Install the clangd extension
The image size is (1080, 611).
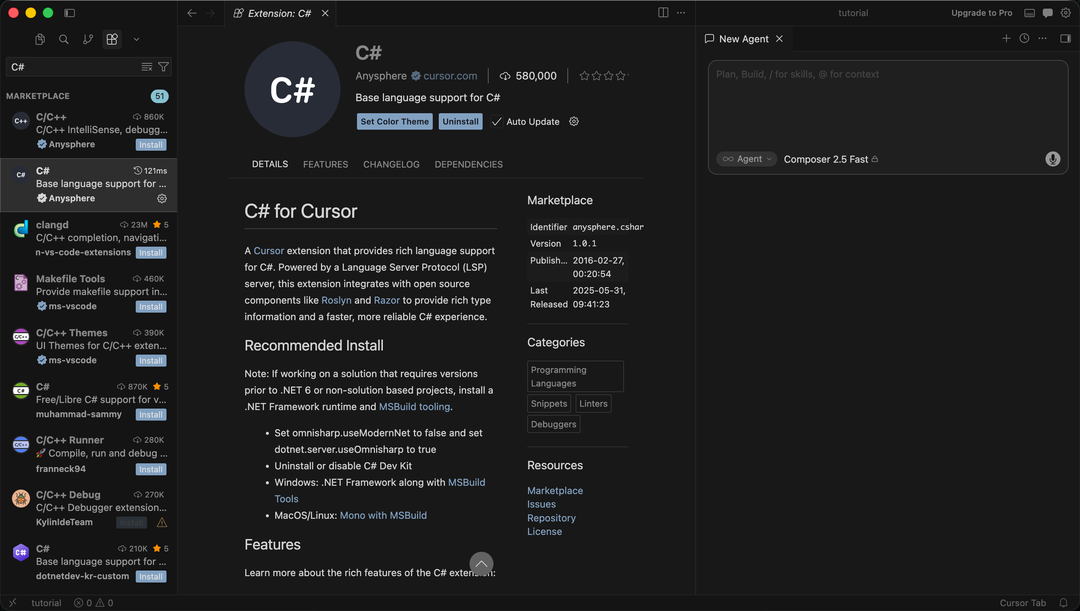tap(151, 253)
